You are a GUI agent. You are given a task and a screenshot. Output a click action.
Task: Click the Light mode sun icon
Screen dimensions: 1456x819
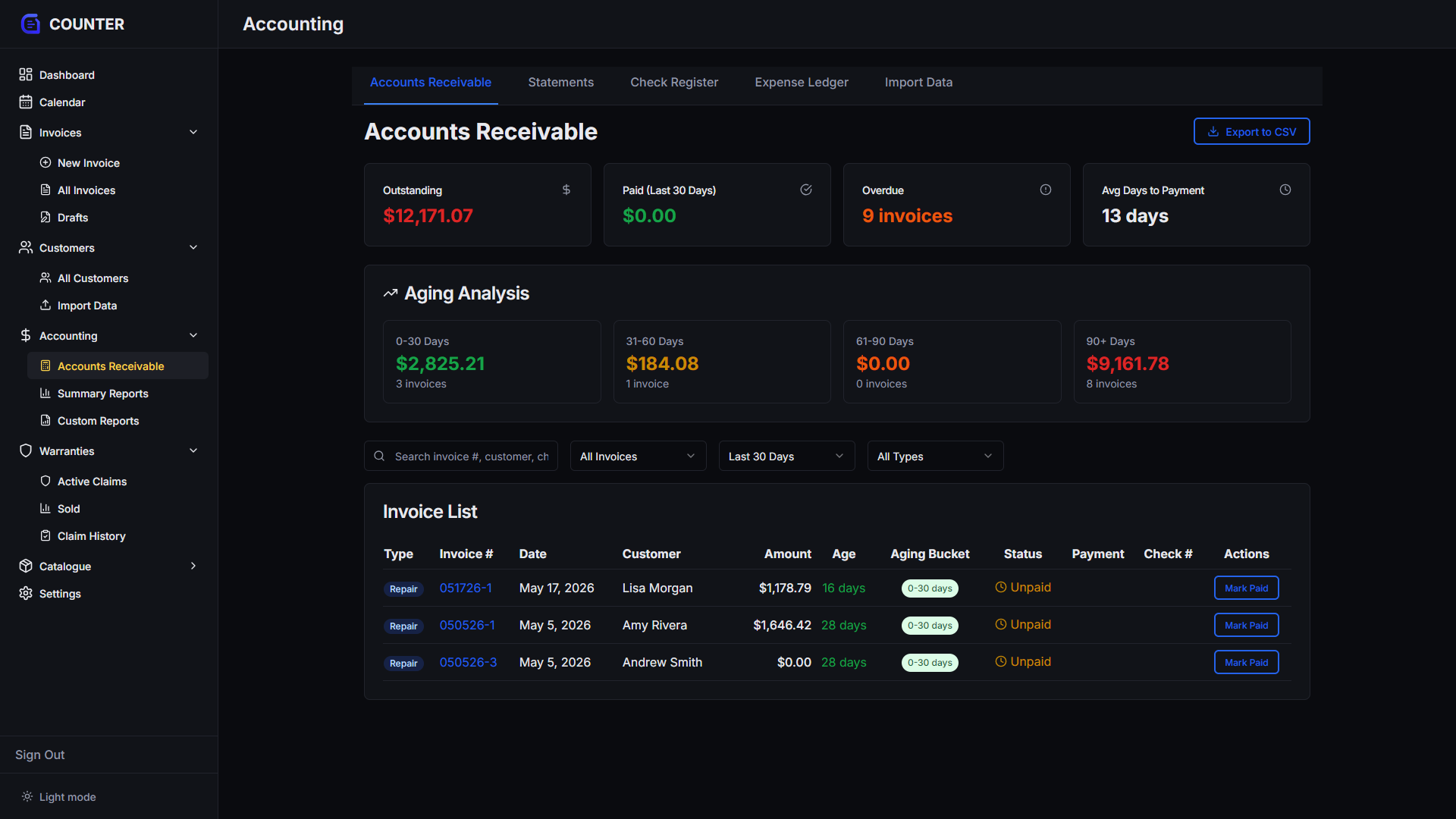[27, 796]
